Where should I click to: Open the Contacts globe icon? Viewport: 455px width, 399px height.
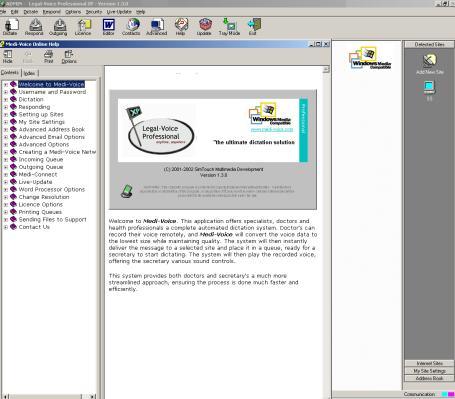131,27
